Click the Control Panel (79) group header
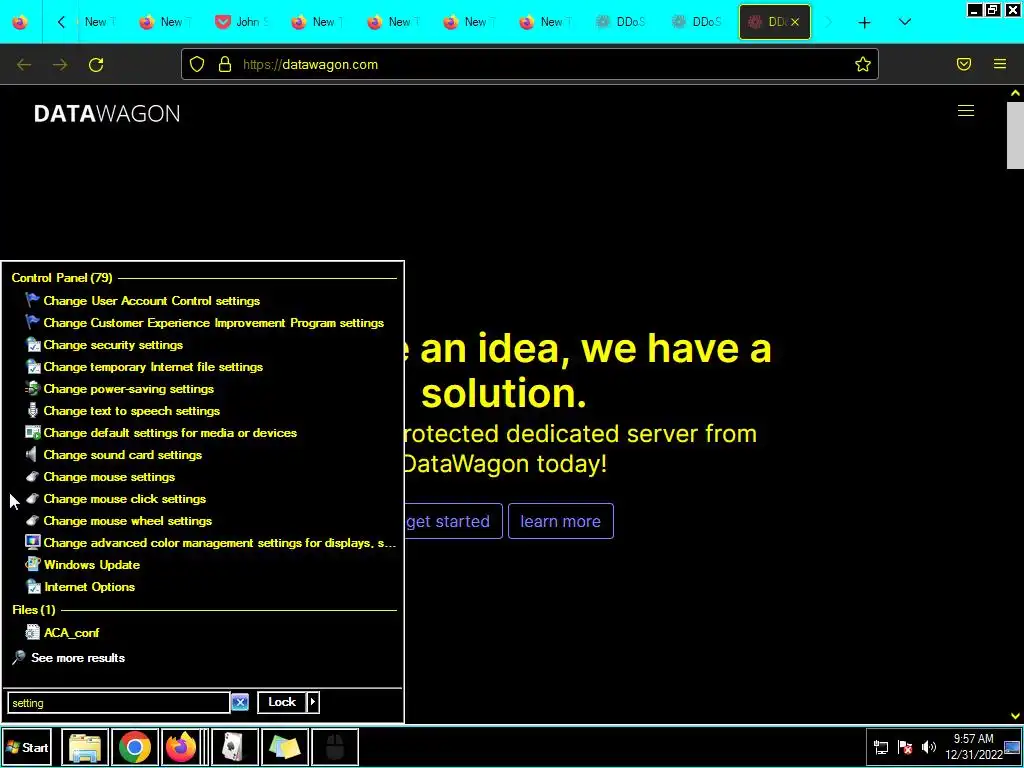This screenshot has height=768, width=1024. point(62,278)
